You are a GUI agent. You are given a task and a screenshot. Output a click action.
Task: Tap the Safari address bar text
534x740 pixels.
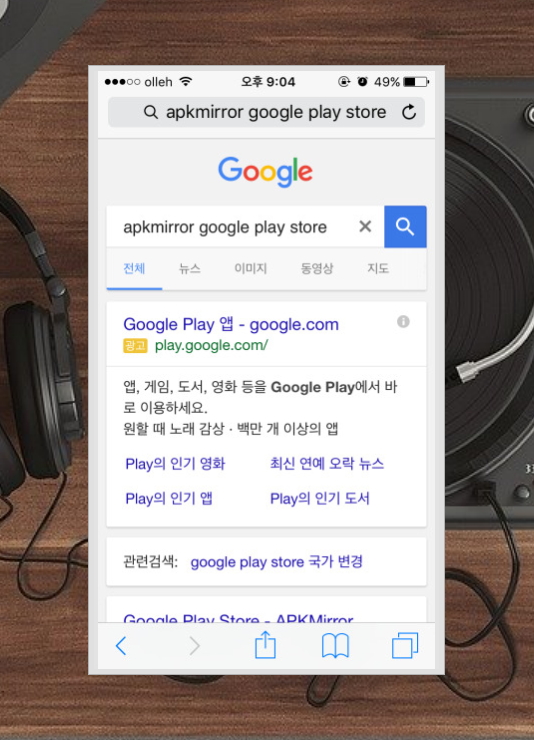276,112
